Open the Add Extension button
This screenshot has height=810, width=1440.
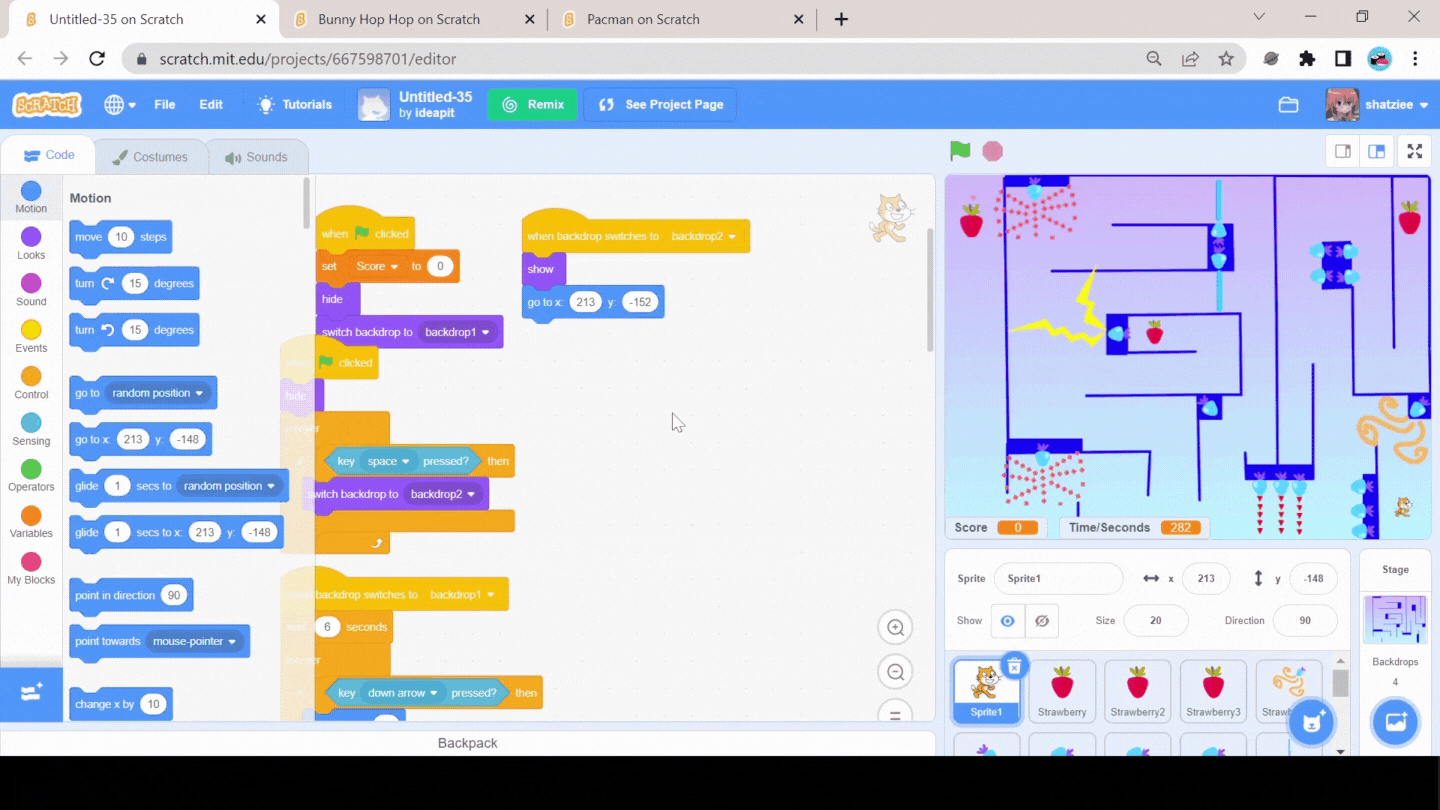point(31,692)
